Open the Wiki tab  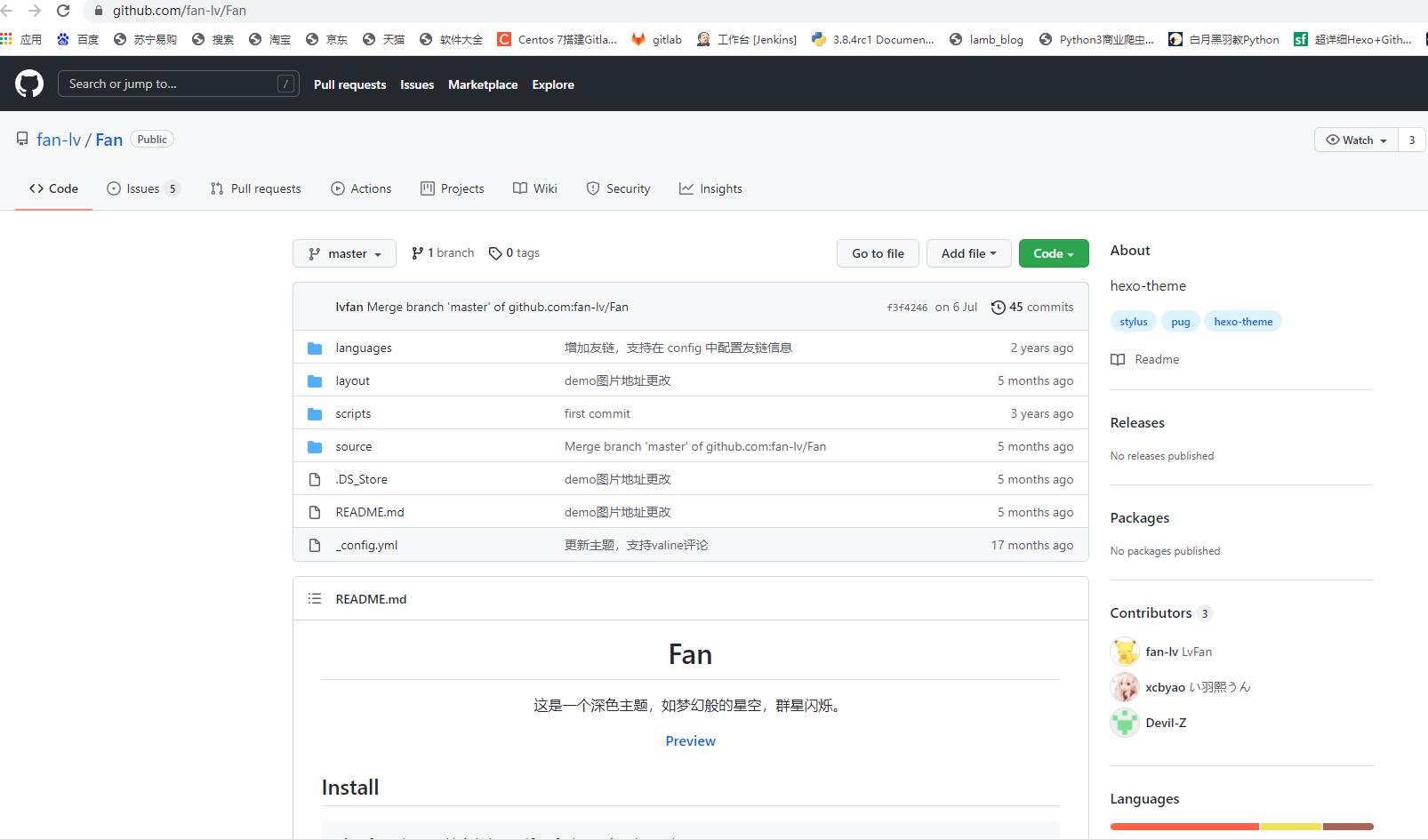(535, 188)
